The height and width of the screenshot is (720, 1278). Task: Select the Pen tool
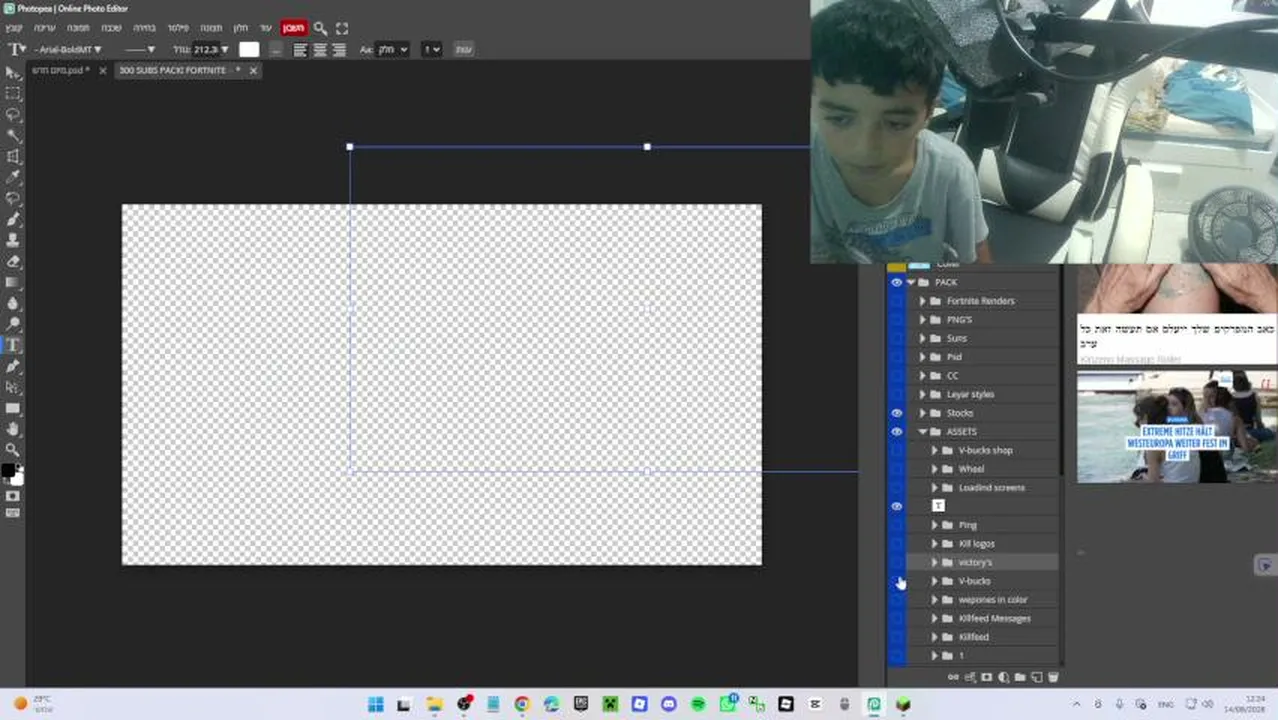13,366
